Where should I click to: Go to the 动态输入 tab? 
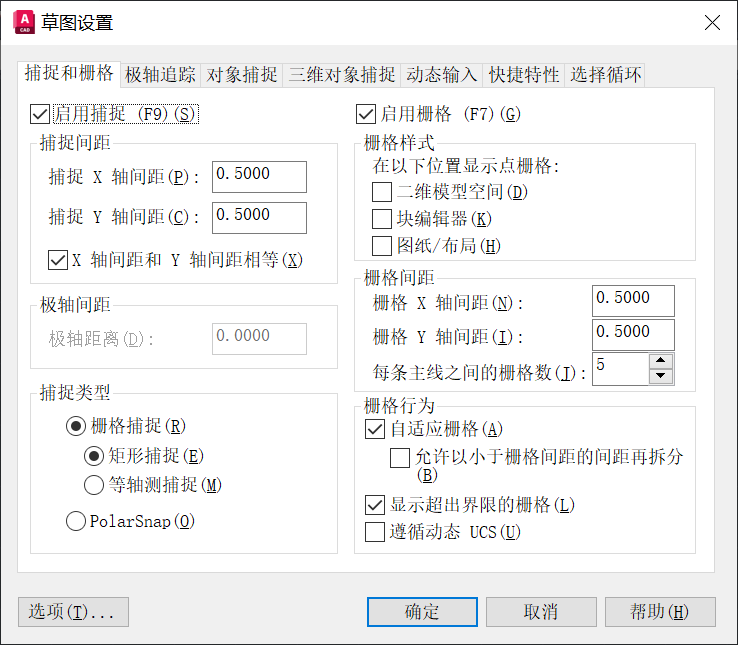[x=441, y=74]
